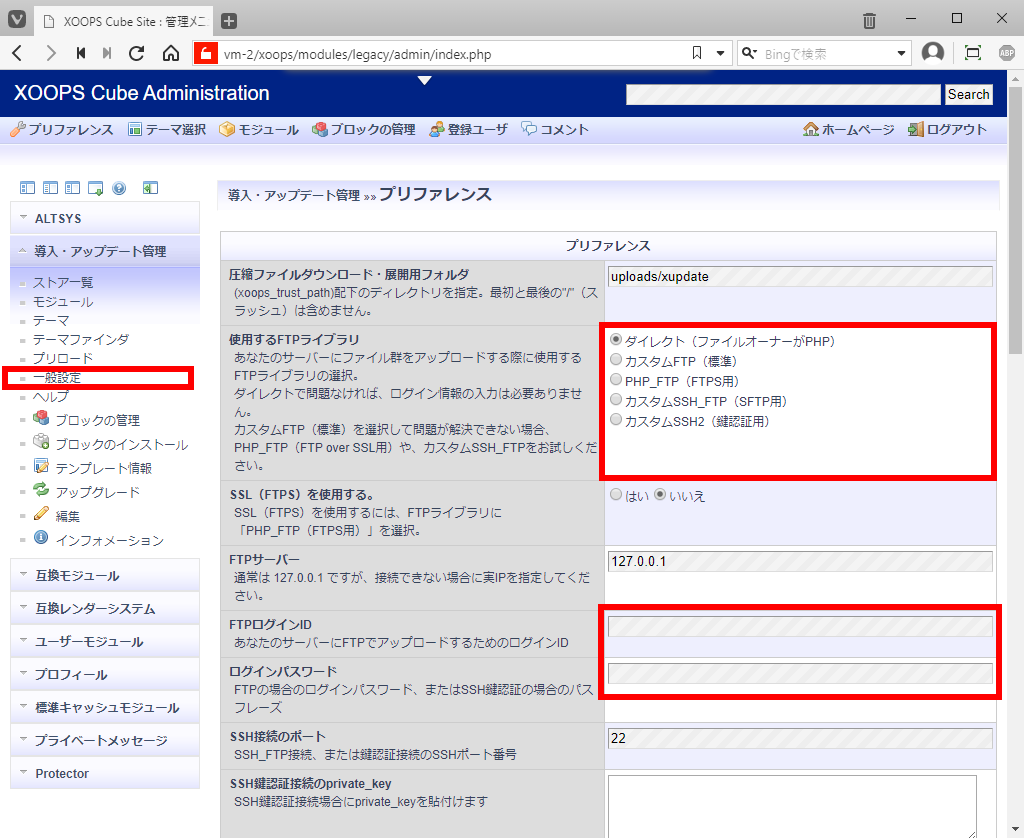The image size is (1024, 838).
Task: Choose いいえ for SSL（FTPS）を使用する
Action: pyautogui.click(x=660, y=495)
